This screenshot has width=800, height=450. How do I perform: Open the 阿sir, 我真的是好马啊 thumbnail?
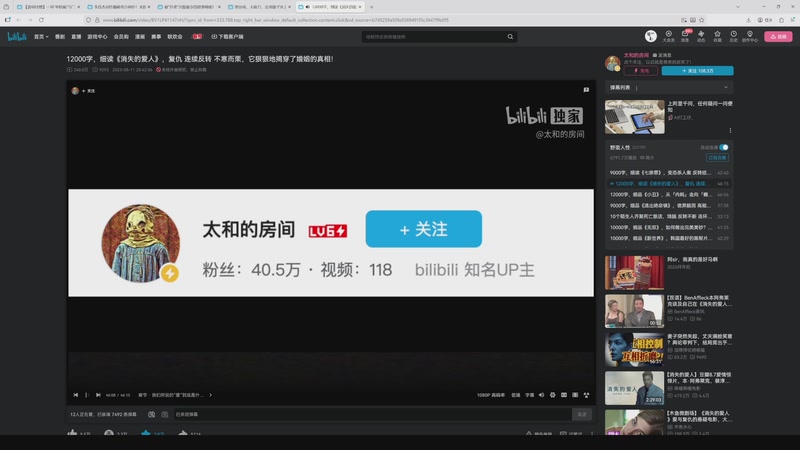(x=635, y=273)
